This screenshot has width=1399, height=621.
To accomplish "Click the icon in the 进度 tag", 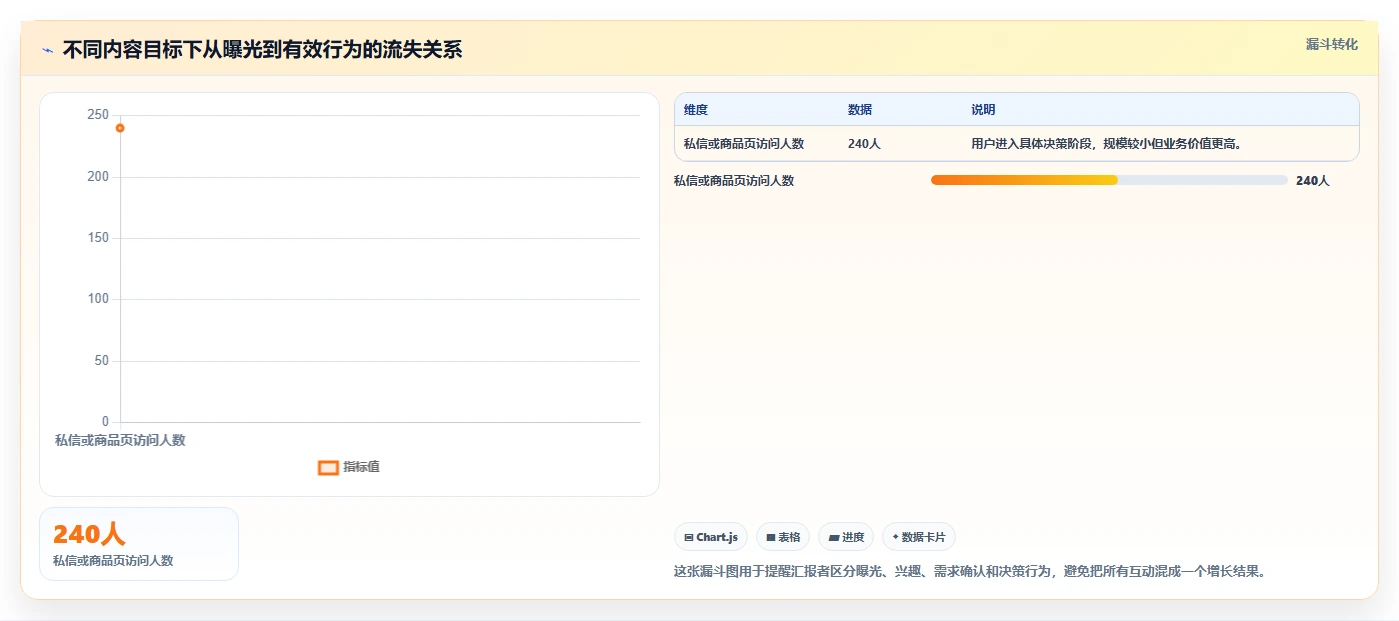I will coord(833,538).
